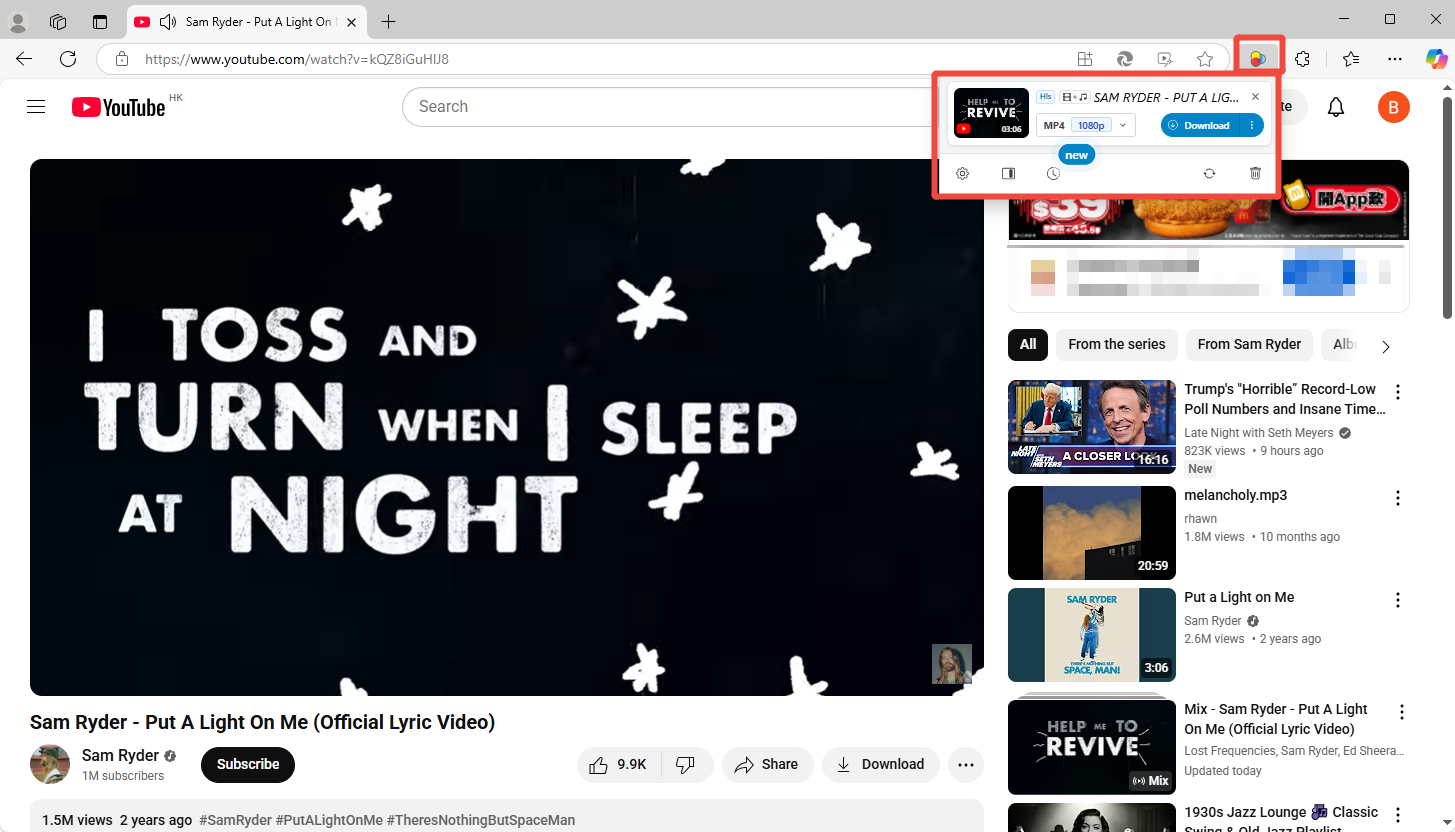Open more options beside the blue Download button

(x=1252, y=125)
